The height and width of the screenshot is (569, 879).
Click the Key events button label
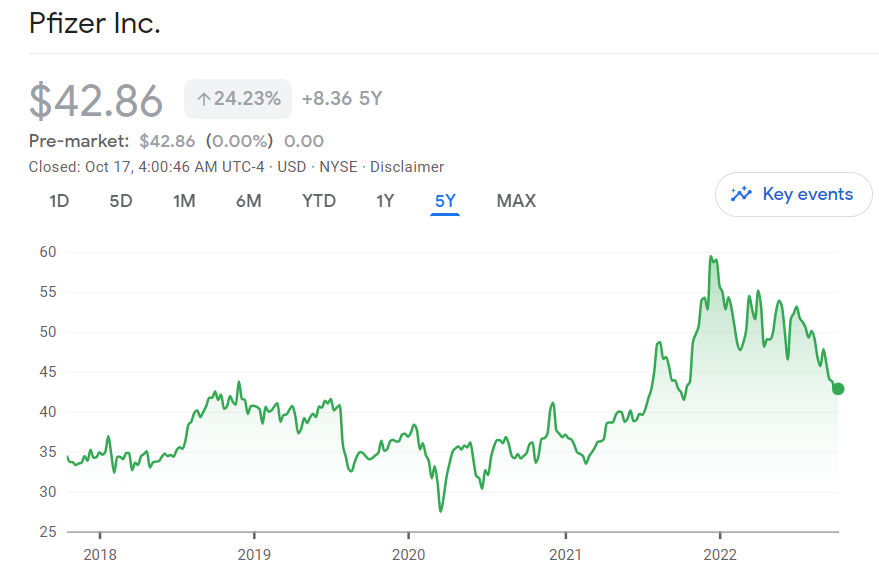pos(807,194)
